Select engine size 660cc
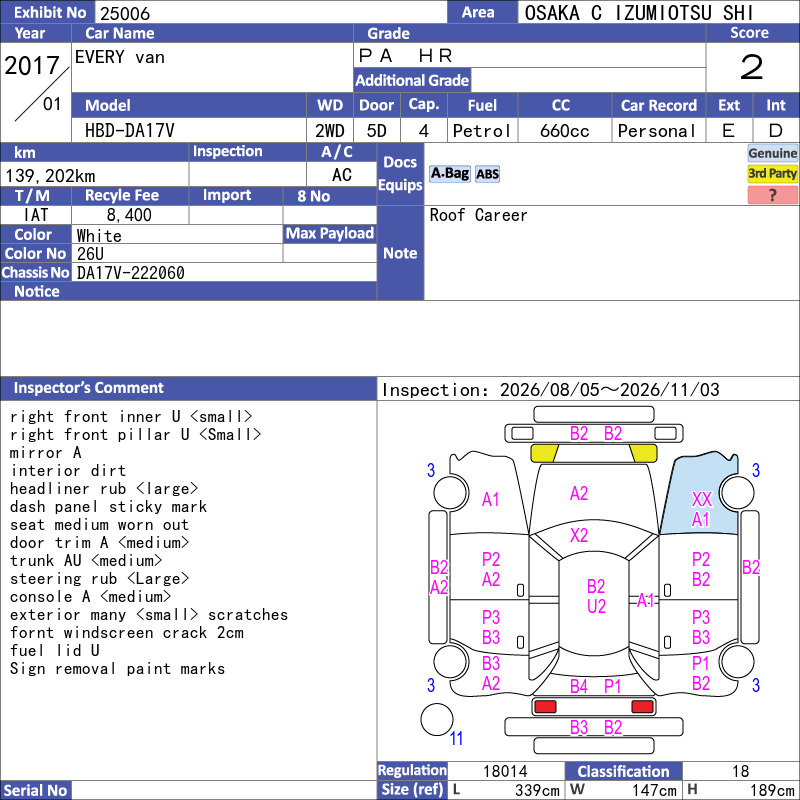This screenshot has height=800, width=800. coord(564,131)
